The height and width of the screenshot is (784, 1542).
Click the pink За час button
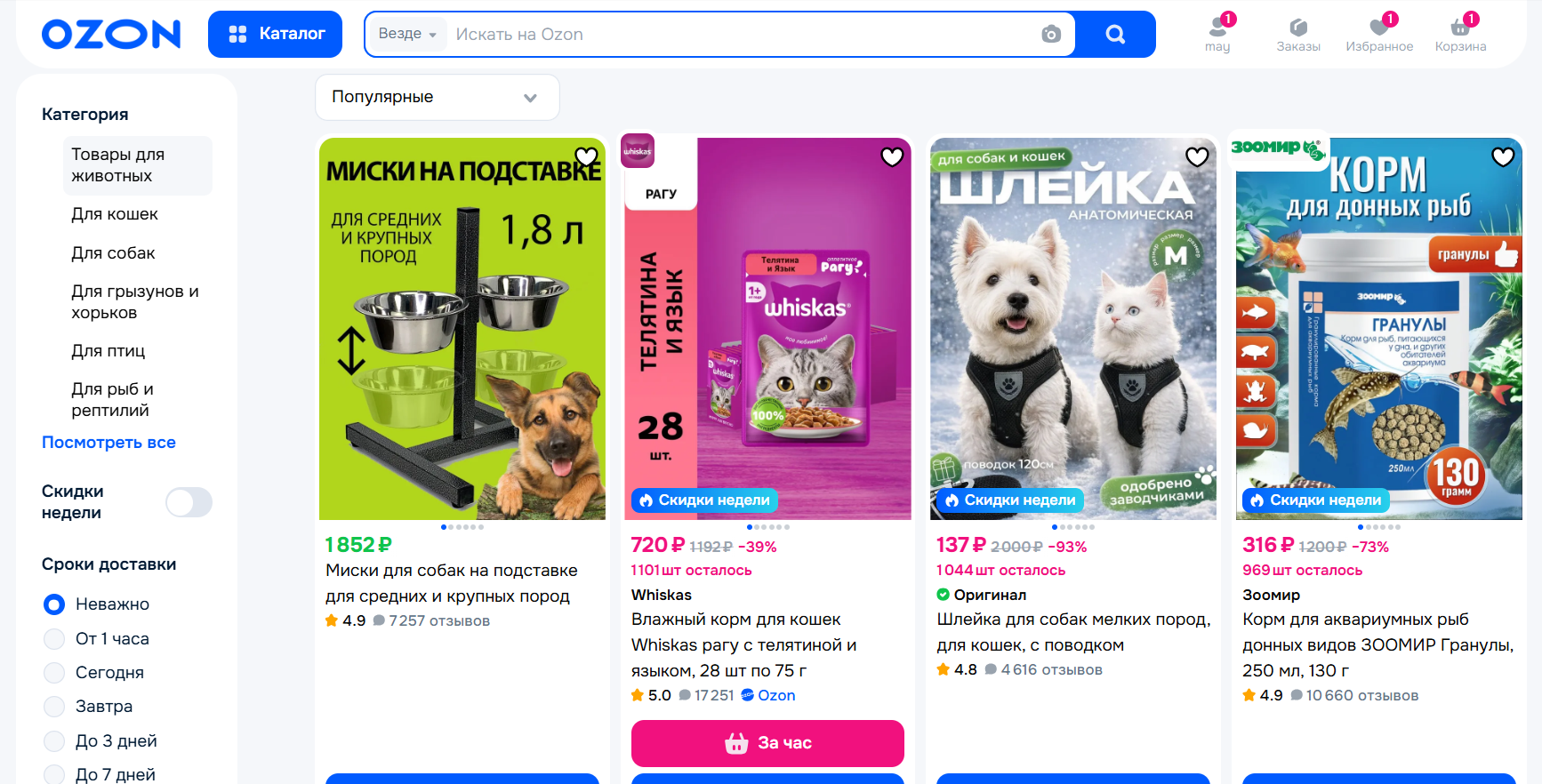pos(767,743)
